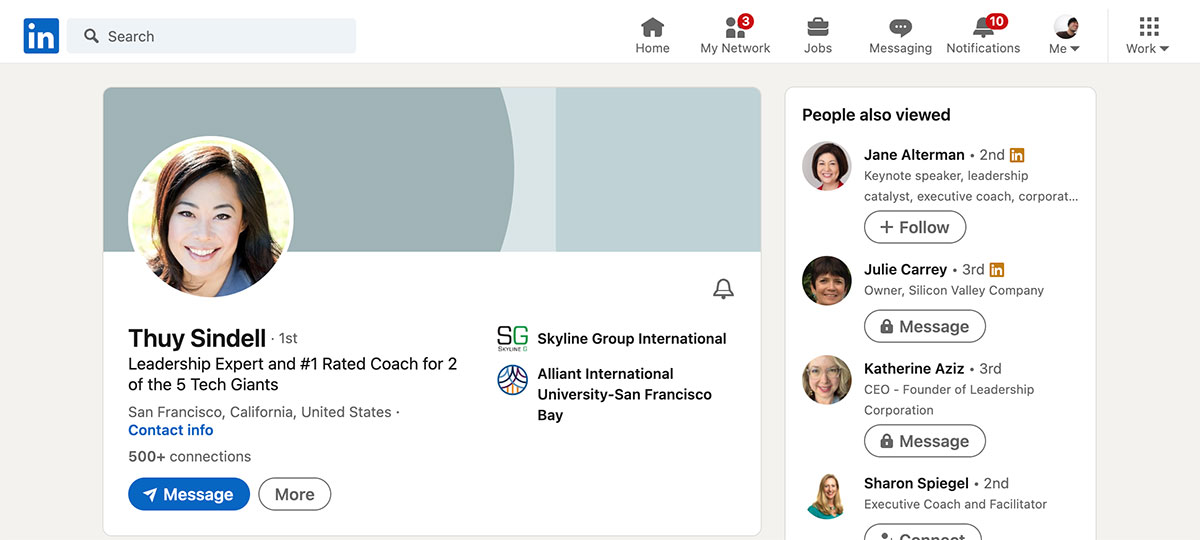Open Contact info

[170, 430]
